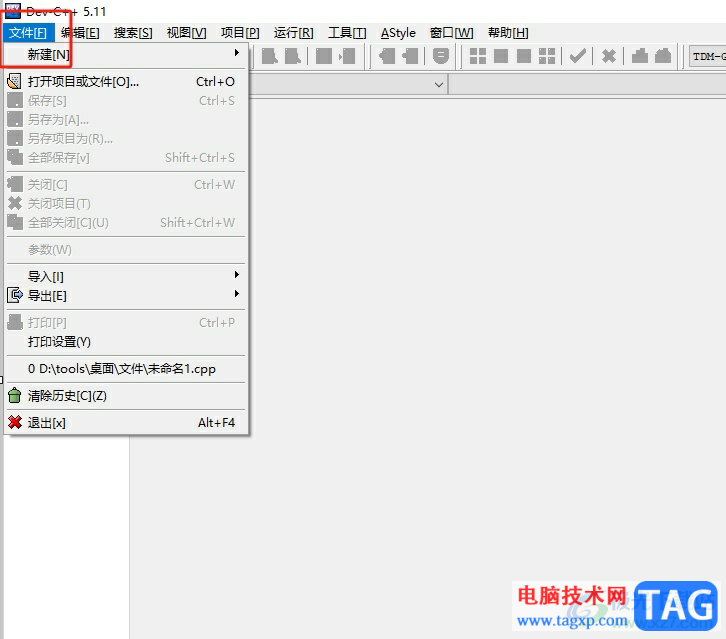Click the Stop Execution X toolbar icon
The height and width of the screenshot is (639, 726).
pos(608,56)
